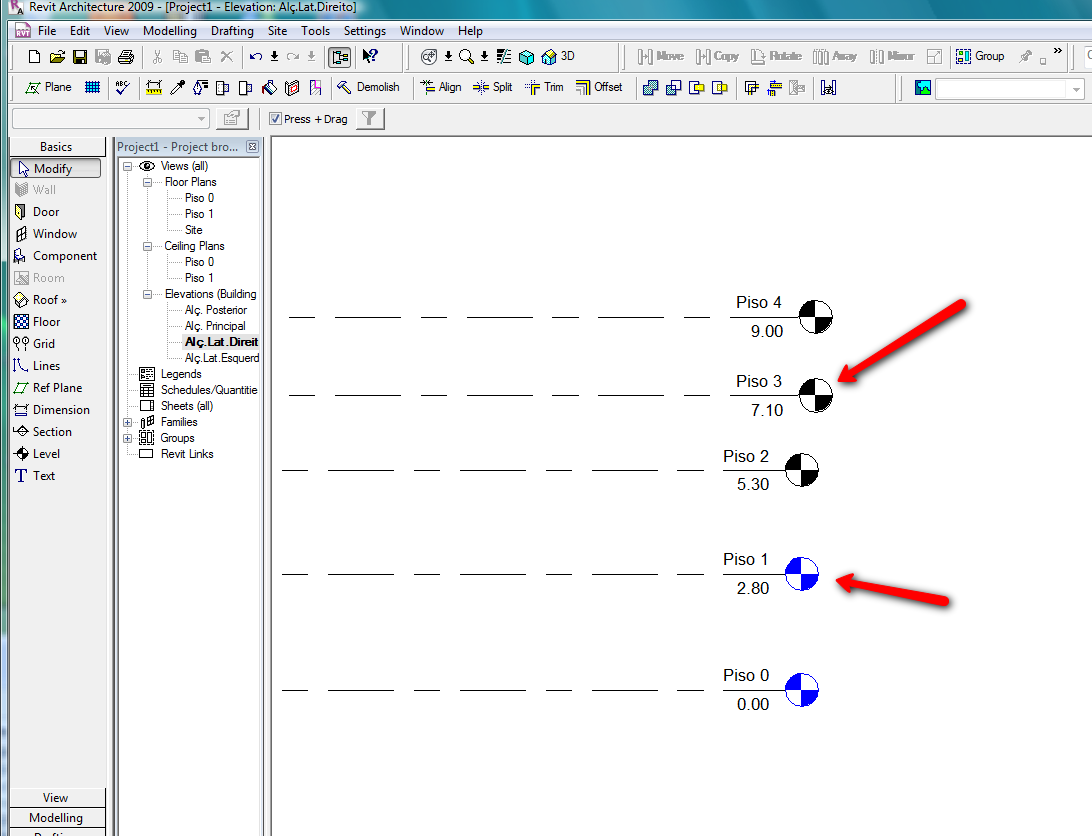
Task: Open the Drafting menu
Action: (232, 31)
